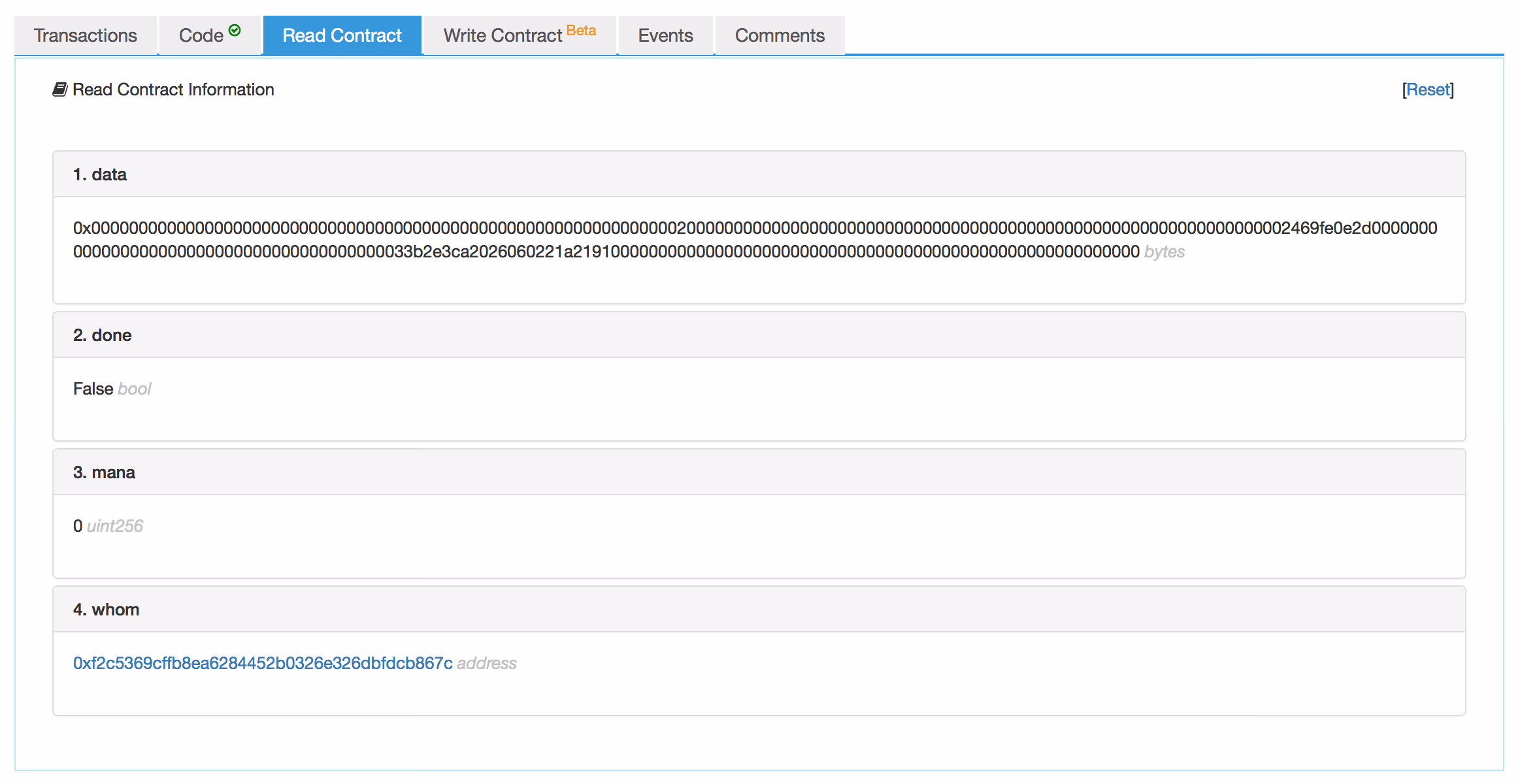This screenshot has height=784, width=1520.
Task: Click the green verified checkmark on Code tab
Action: click(x=235, y=30)
